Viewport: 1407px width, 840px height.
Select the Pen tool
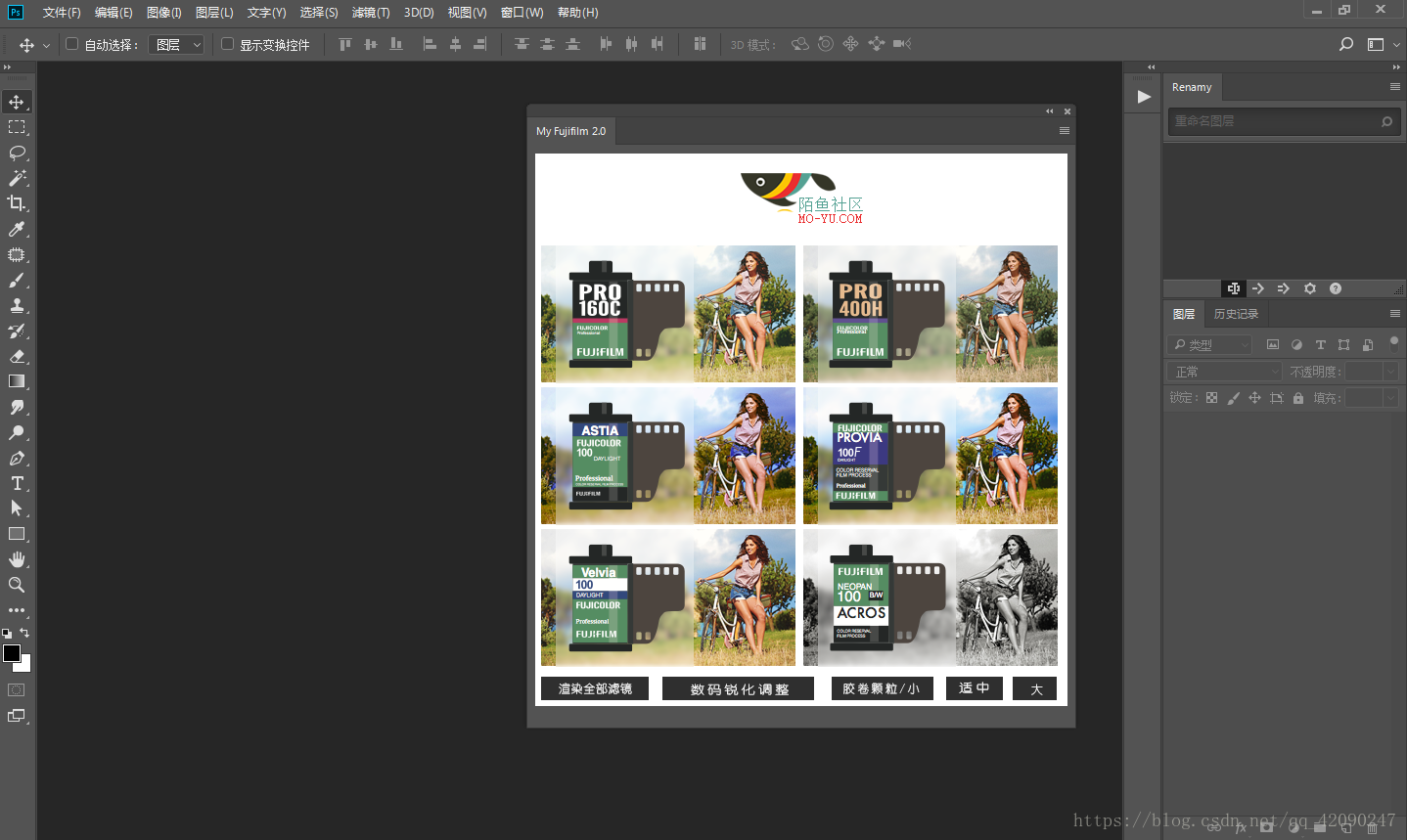pyautogui.click(x=17, y=458)
